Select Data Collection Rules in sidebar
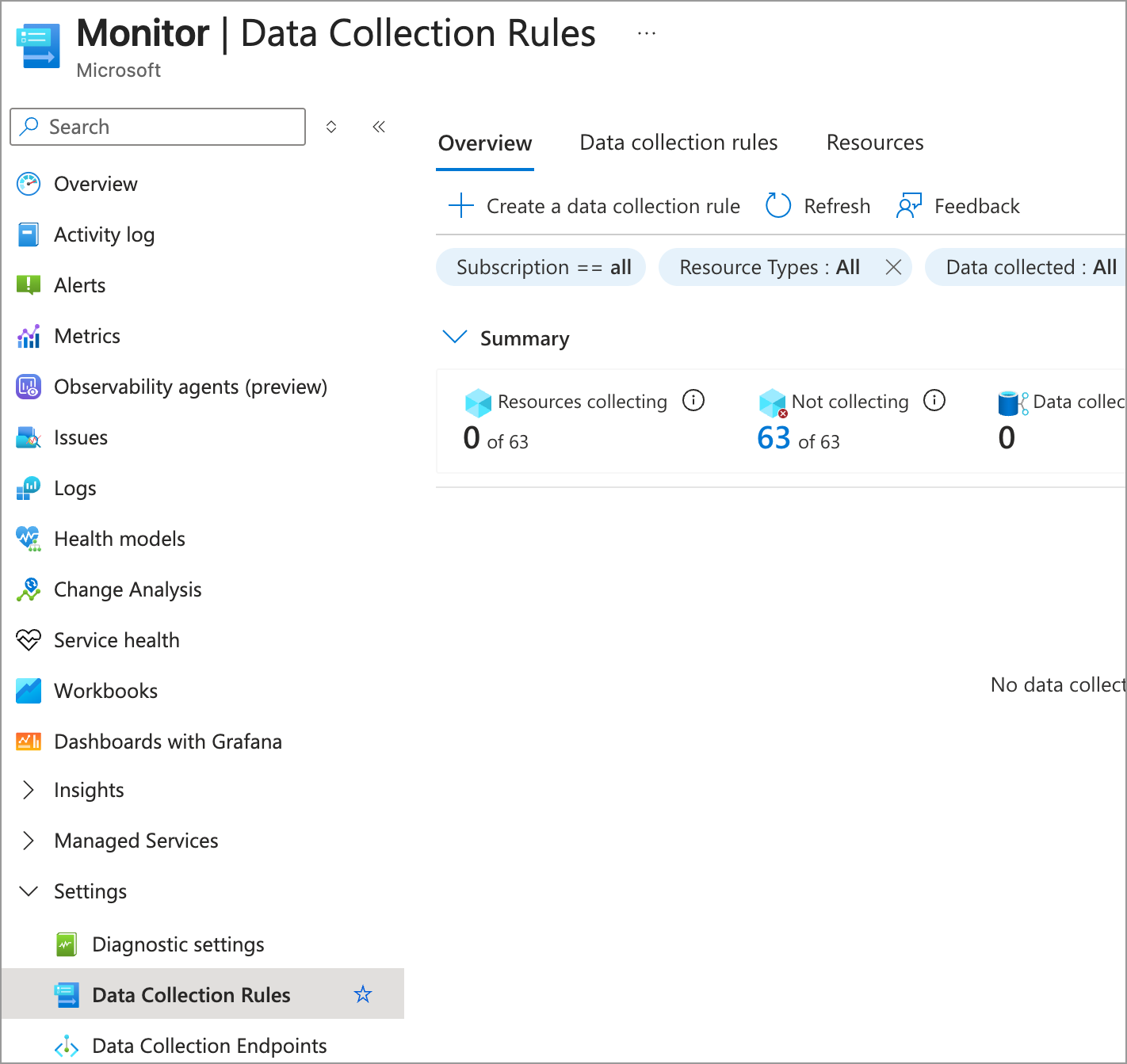The width and height of the screenshot is (1127, 1064). coord(203,994)
